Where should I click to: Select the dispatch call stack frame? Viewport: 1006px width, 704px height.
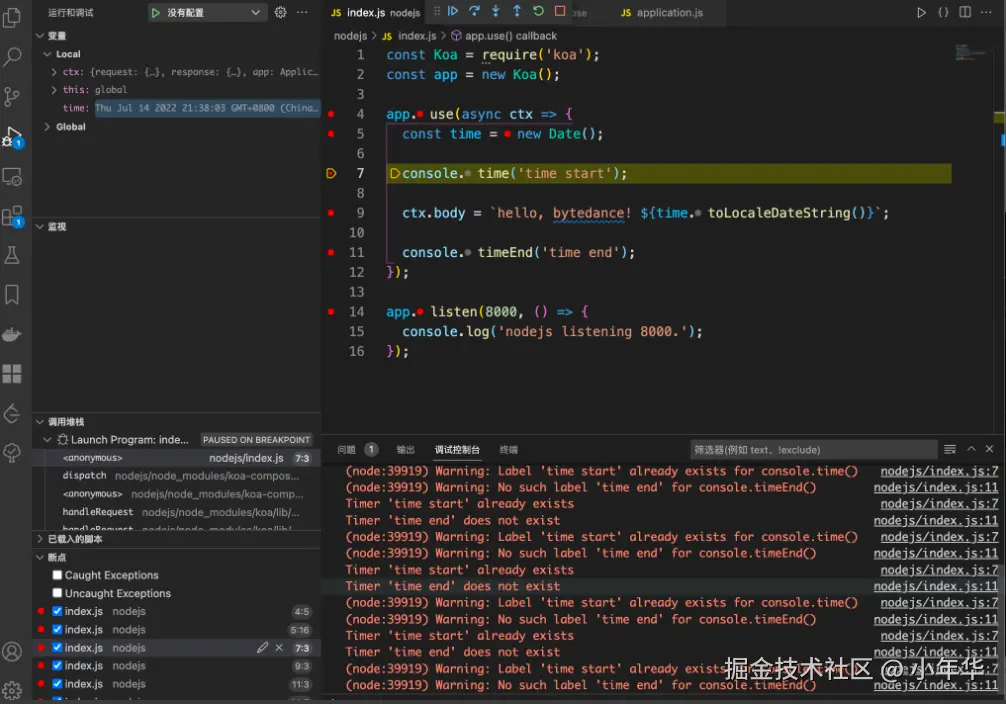[84, 476]
